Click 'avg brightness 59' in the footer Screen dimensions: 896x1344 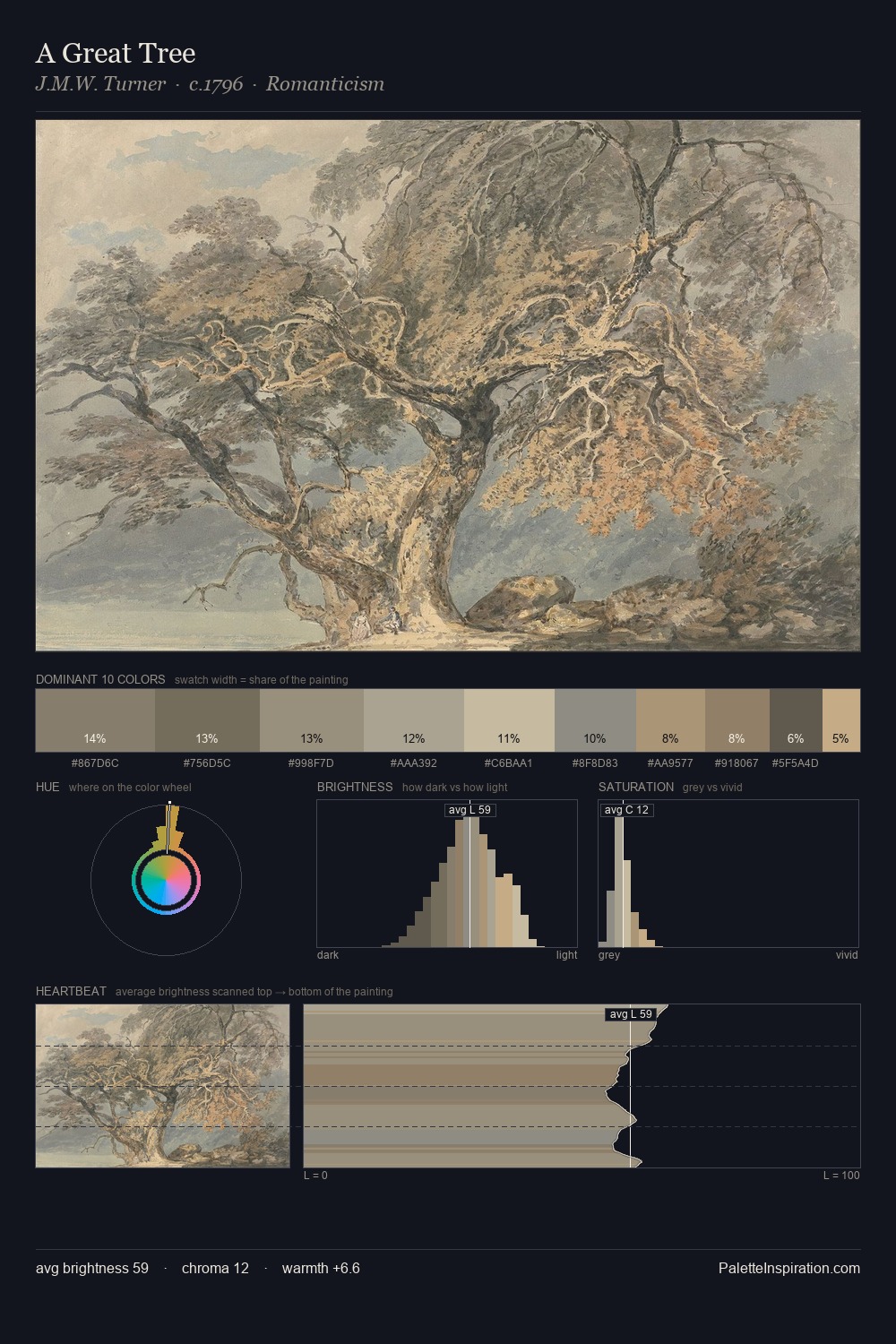click(x=92, y=1268)
